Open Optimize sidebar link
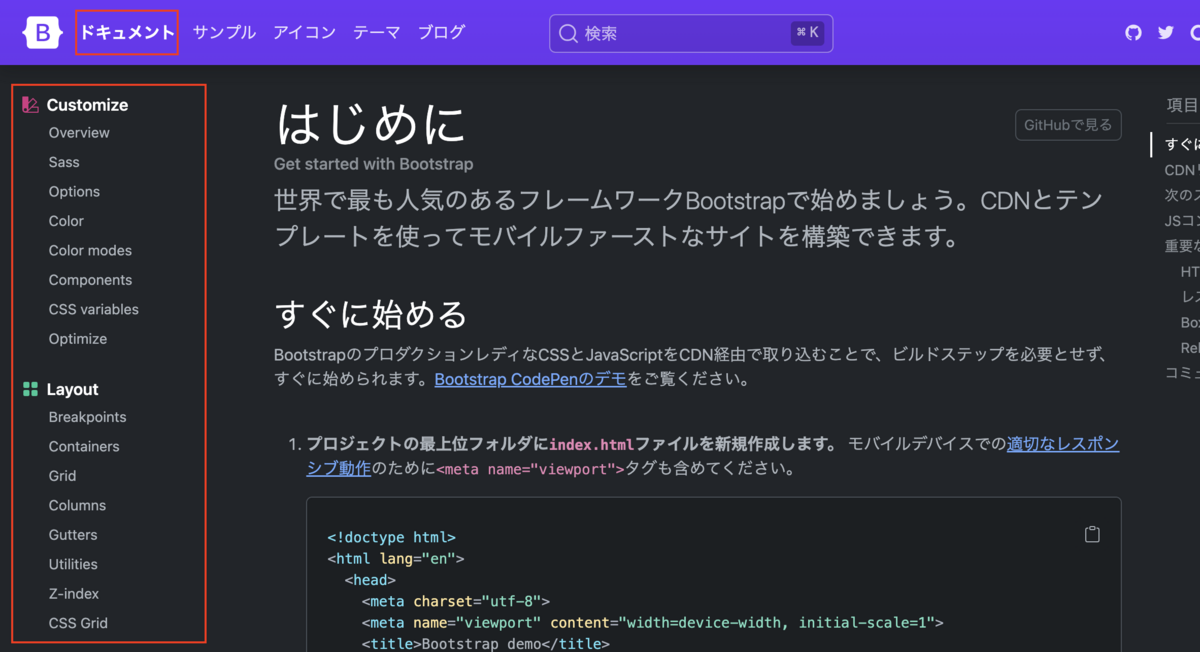Screen dimensions: 1200x652 click(x=78, y=339)
